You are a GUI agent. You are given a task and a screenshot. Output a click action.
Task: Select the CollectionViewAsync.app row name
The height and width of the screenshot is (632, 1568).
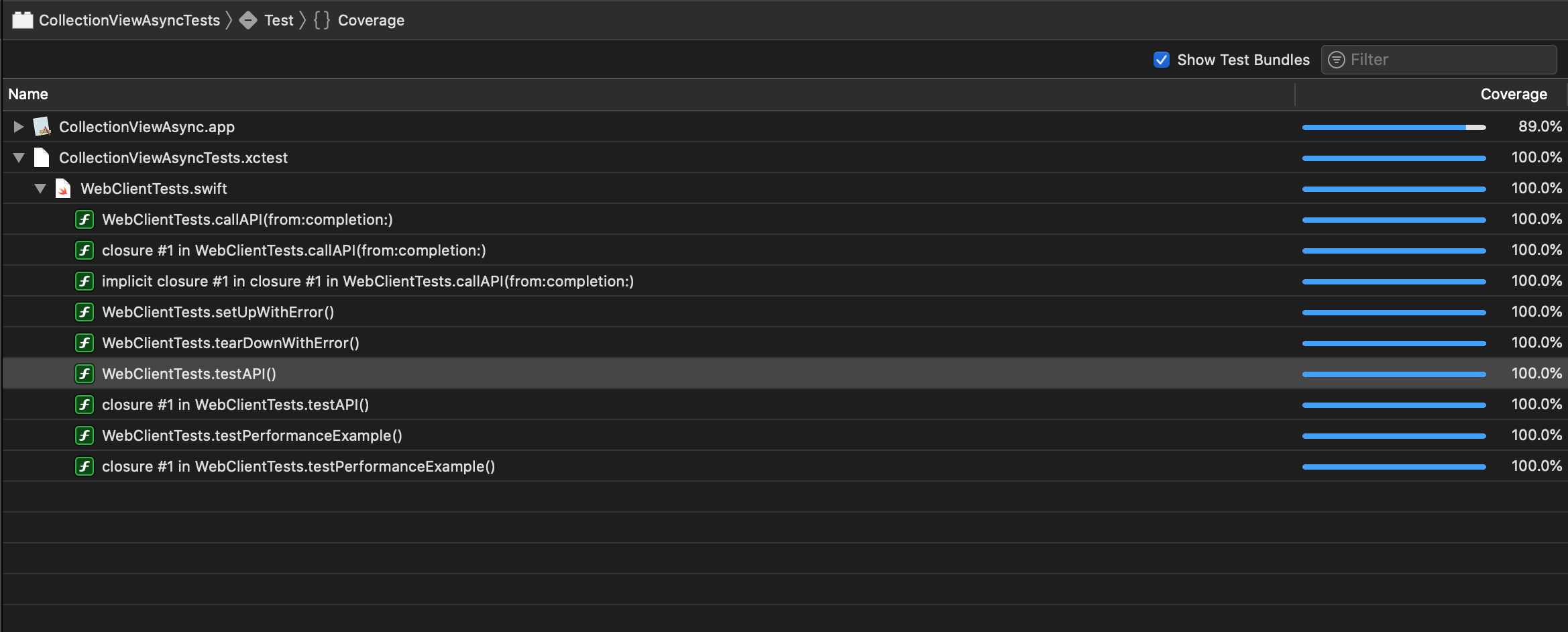147,127
